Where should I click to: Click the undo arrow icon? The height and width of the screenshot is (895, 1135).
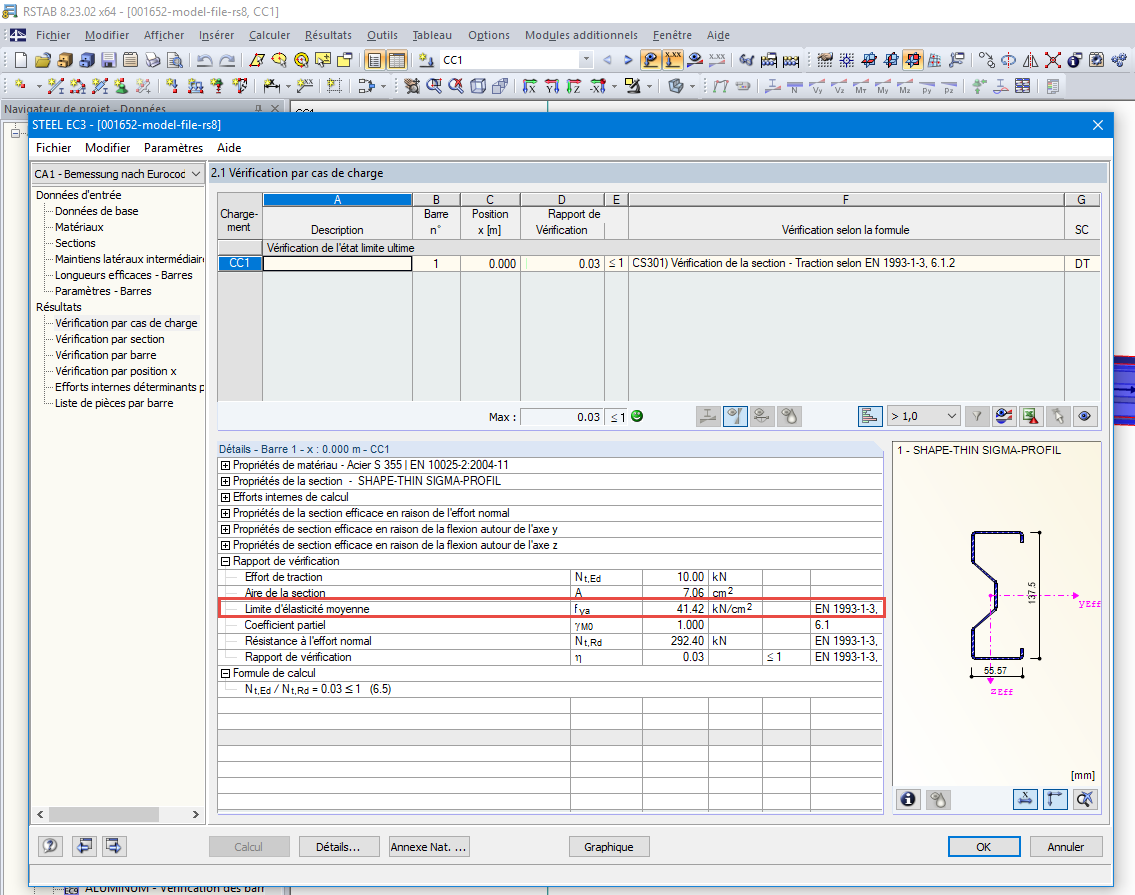pos(205,60)
